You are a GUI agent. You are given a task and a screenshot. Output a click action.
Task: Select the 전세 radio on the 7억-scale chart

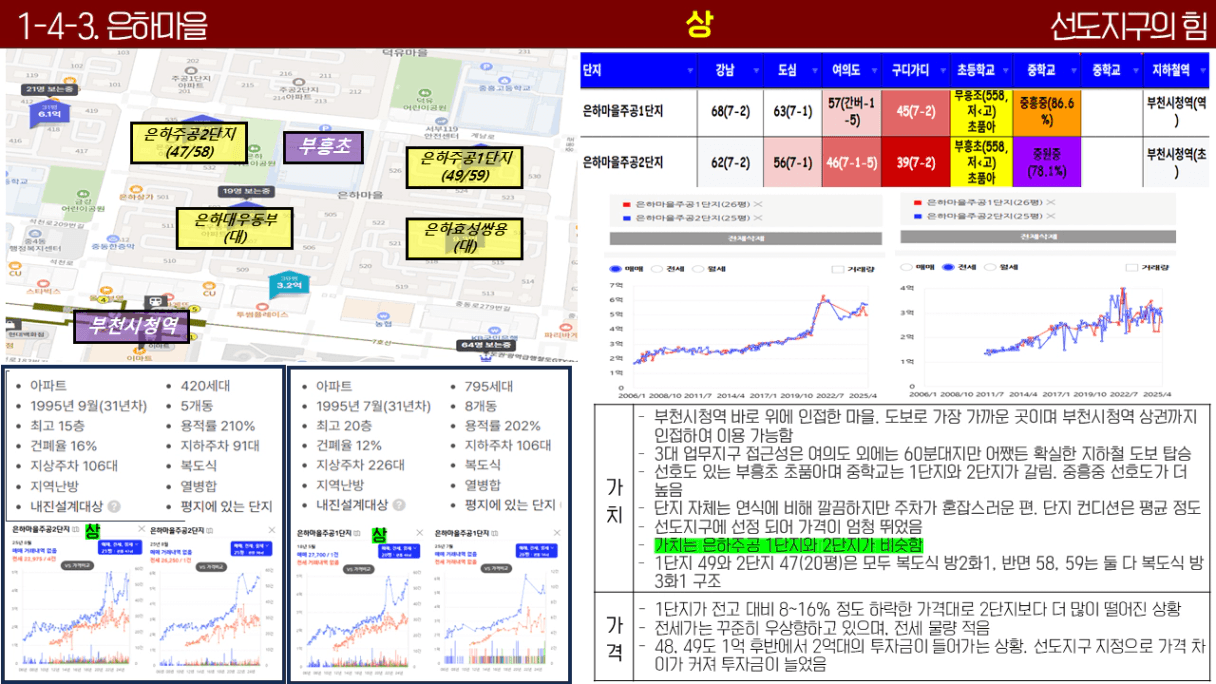656,268
